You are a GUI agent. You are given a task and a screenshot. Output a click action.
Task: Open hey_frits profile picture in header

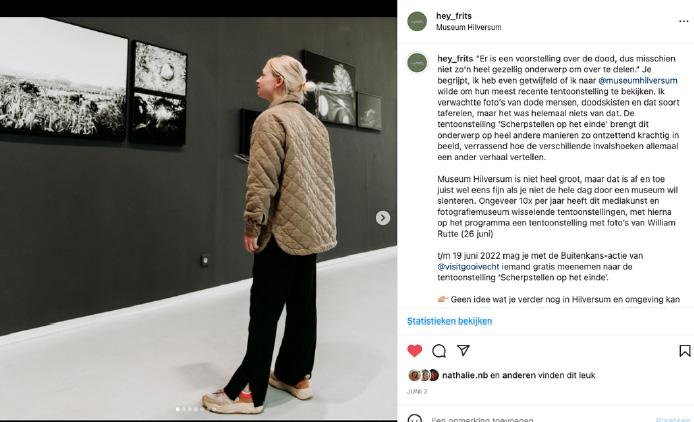click(417, 21)
